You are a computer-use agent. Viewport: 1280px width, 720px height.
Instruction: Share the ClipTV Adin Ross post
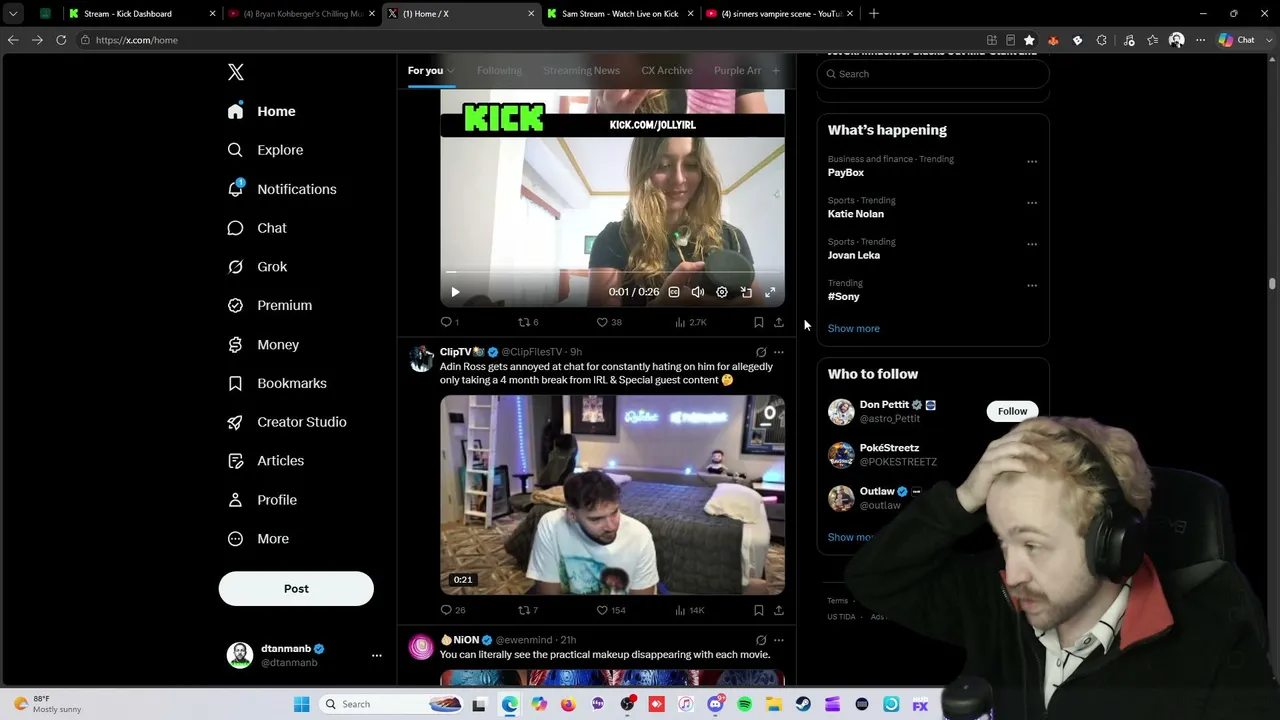tap(779, 610)
